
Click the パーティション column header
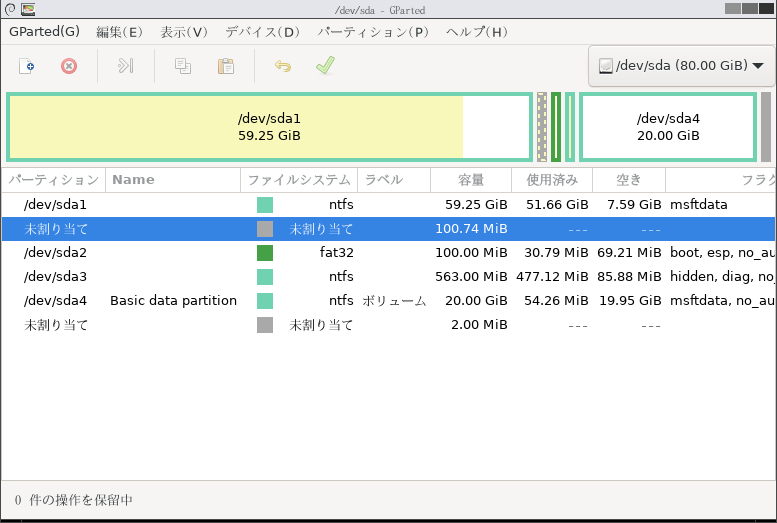[54, 180]
